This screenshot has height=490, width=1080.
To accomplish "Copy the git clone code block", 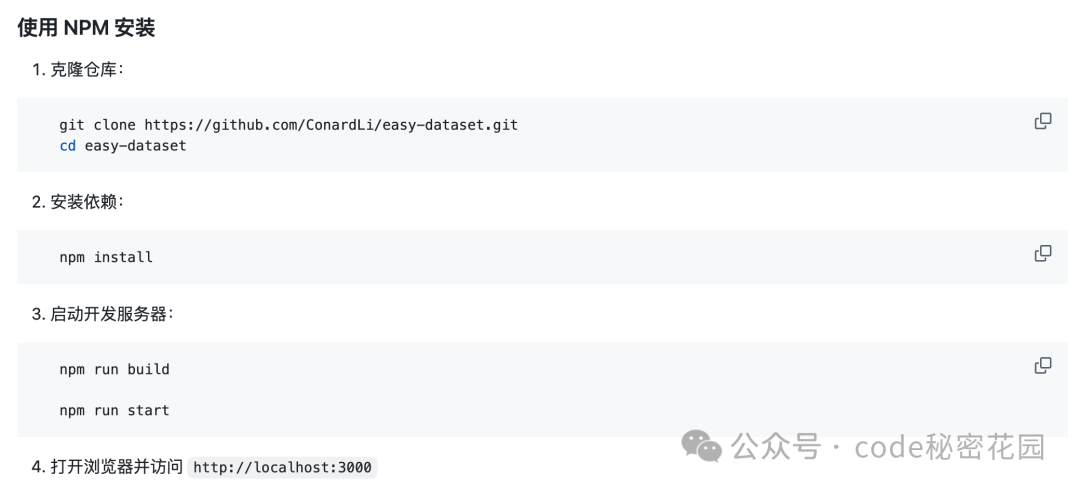I will [x=1043, y=121].
